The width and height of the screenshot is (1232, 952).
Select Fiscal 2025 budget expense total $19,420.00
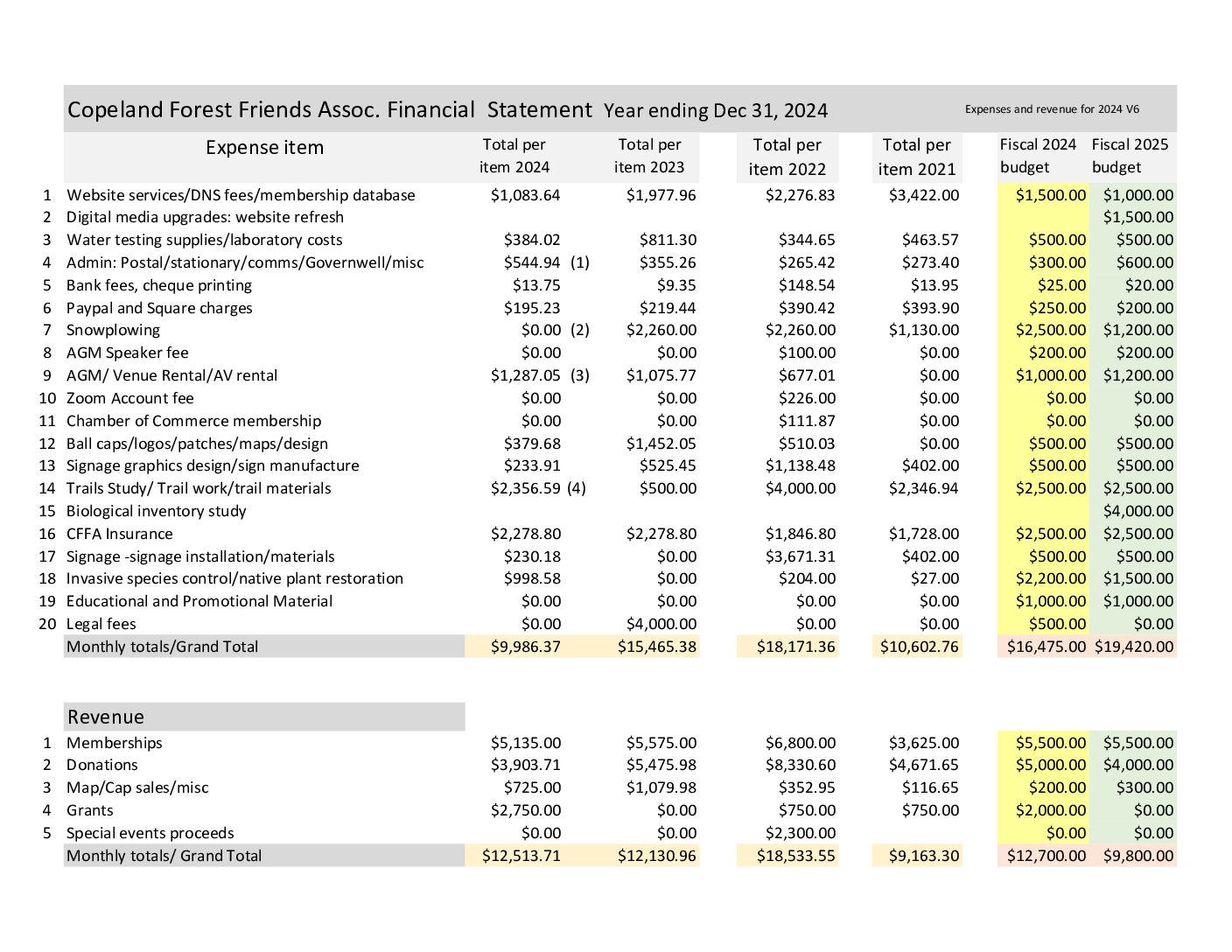pos(1134,647)
